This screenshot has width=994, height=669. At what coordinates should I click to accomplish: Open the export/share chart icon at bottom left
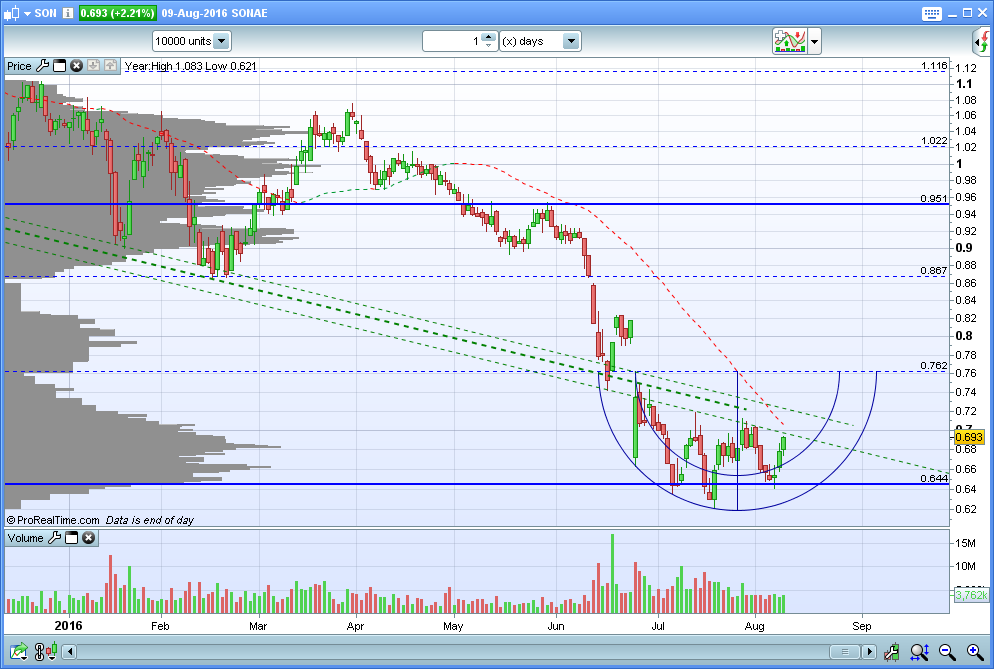(x=18, y=651)
